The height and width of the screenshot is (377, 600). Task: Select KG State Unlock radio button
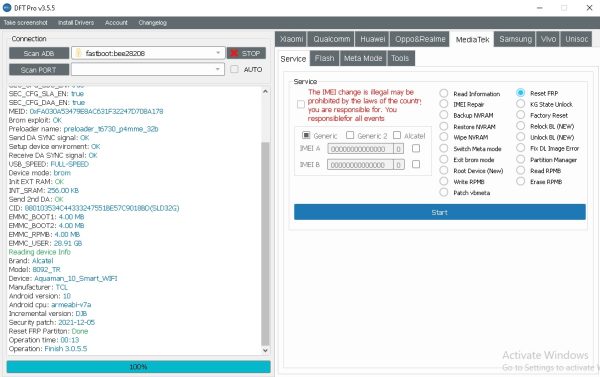click(x=520, y=104)
